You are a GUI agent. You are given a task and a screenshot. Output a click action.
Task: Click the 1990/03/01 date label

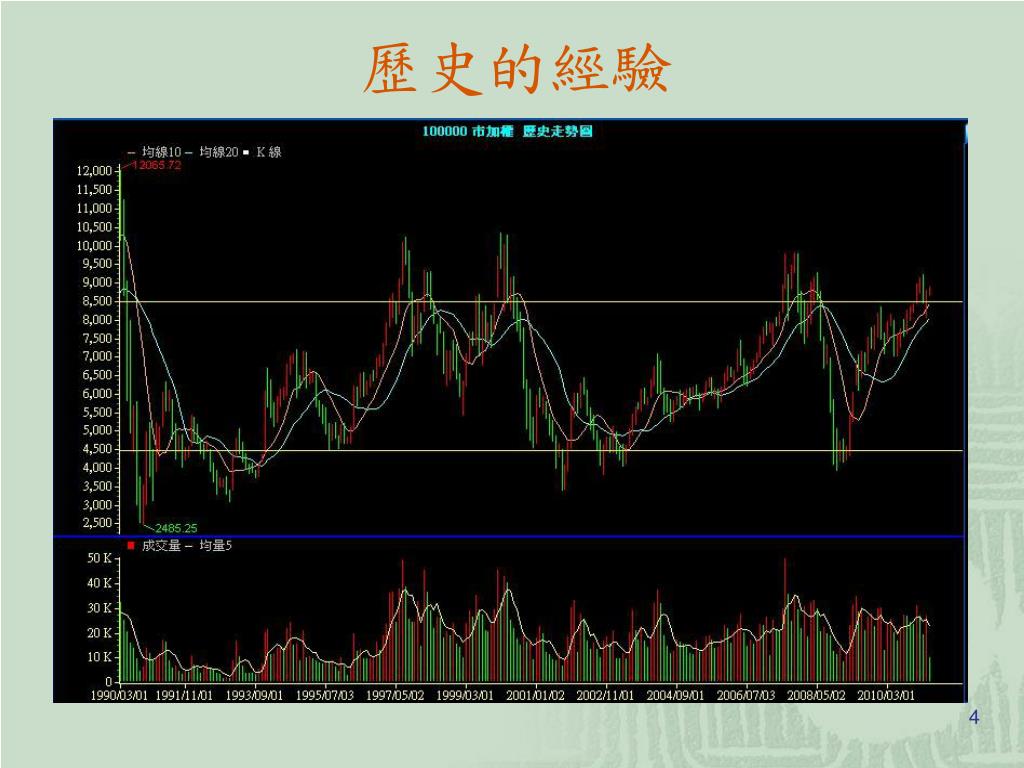(118, 695)
